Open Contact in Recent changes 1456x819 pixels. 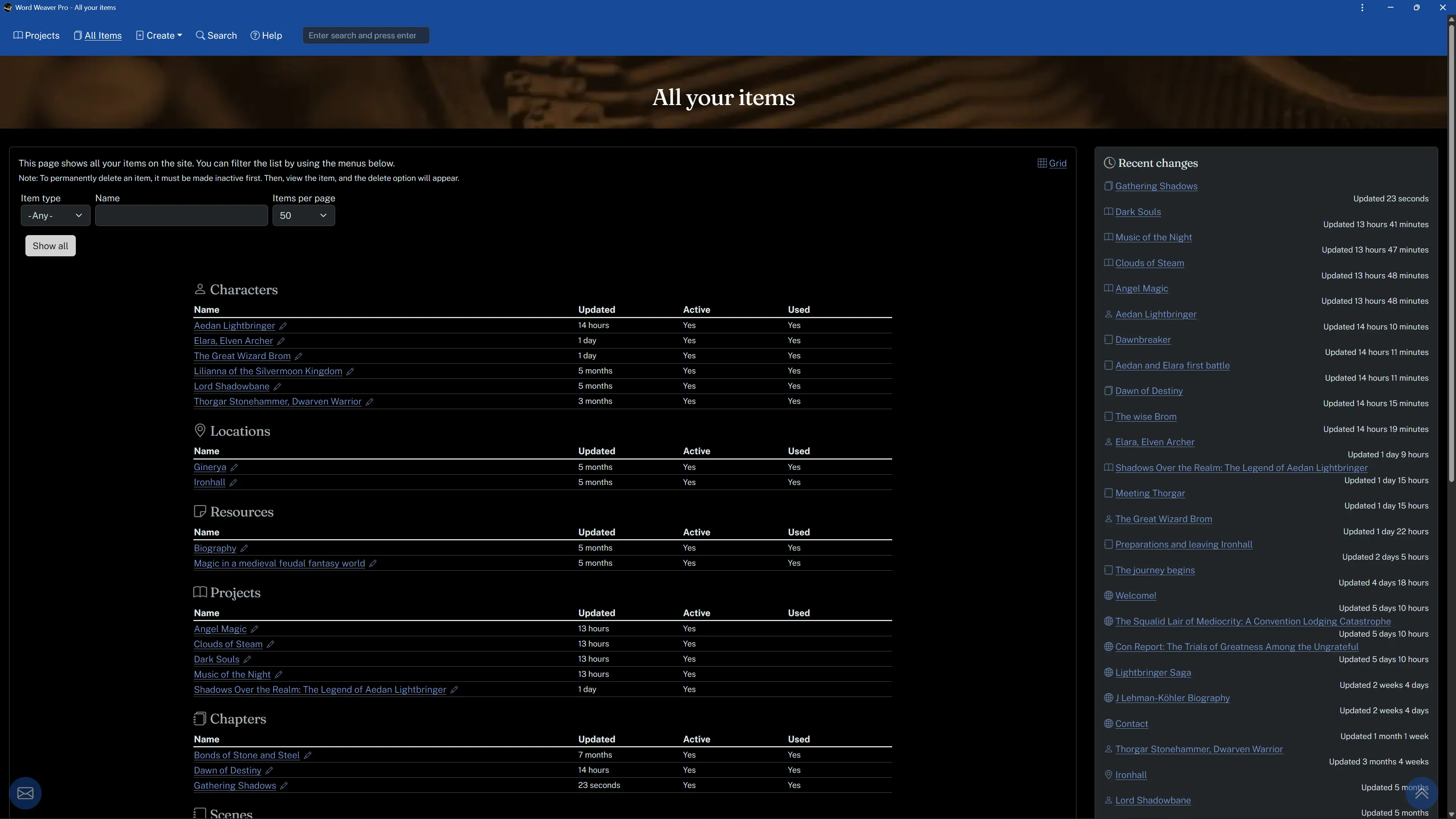1131,724
